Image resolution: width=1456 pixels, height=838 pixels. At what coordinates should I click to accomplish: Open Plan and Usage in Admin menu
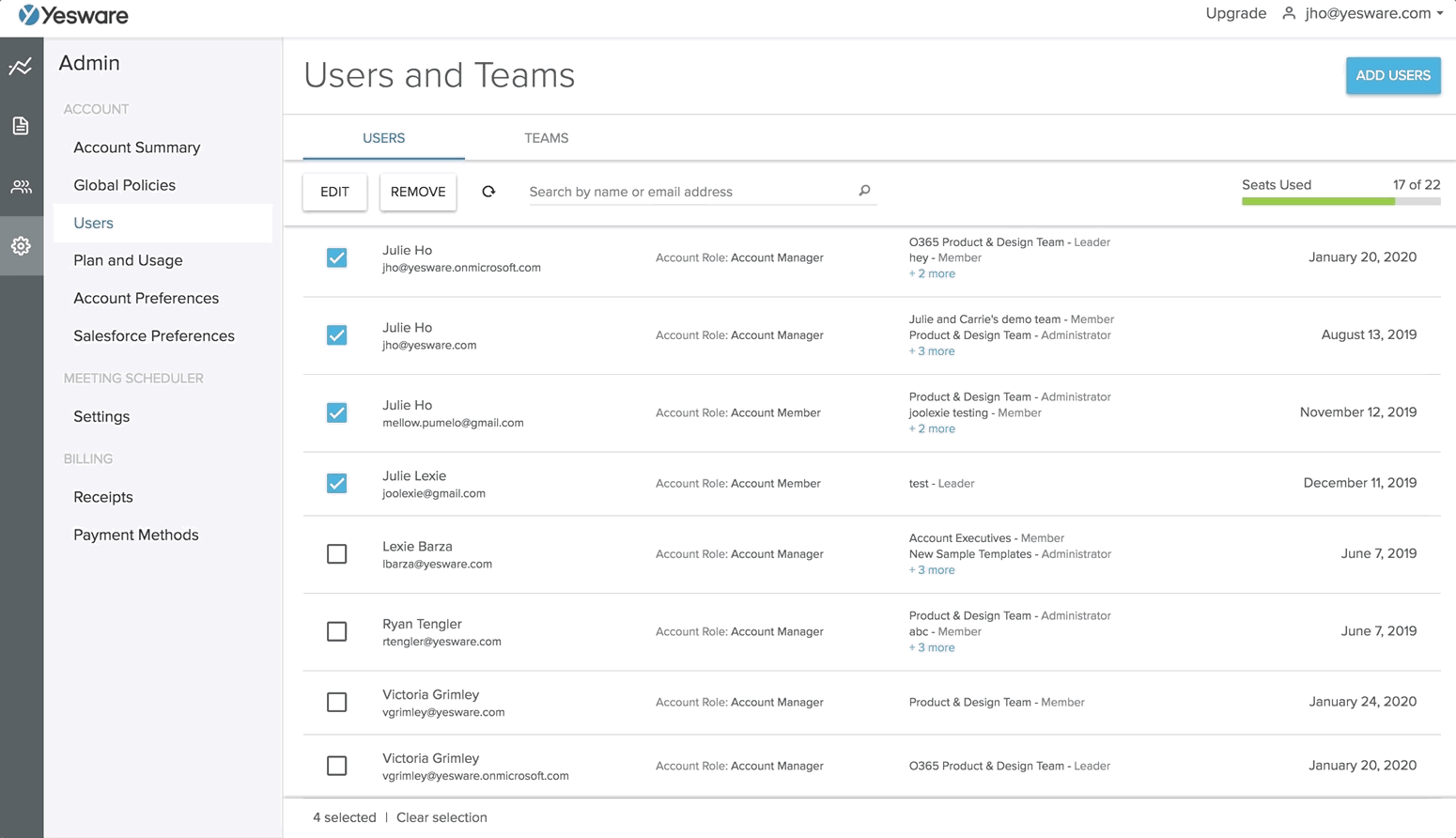pyautogui.click(x=128, y=260)
